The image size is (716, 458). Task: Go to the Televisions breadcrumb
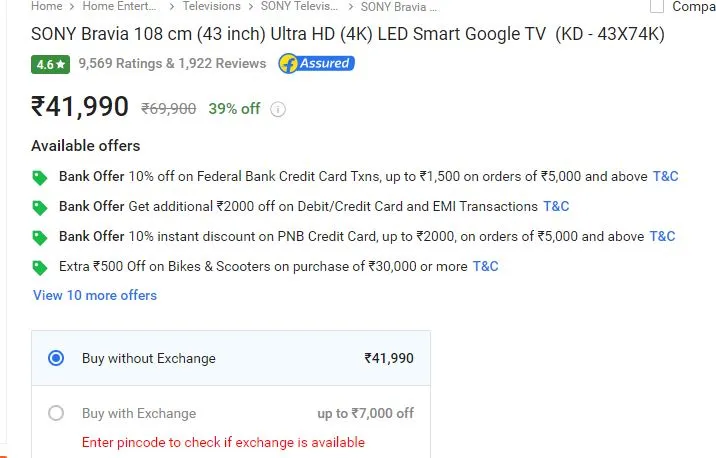[211, 6]
